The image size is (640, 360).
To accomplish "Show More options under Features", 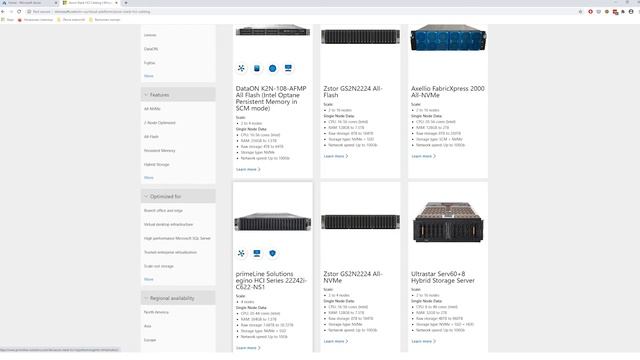I will (149, 178).
